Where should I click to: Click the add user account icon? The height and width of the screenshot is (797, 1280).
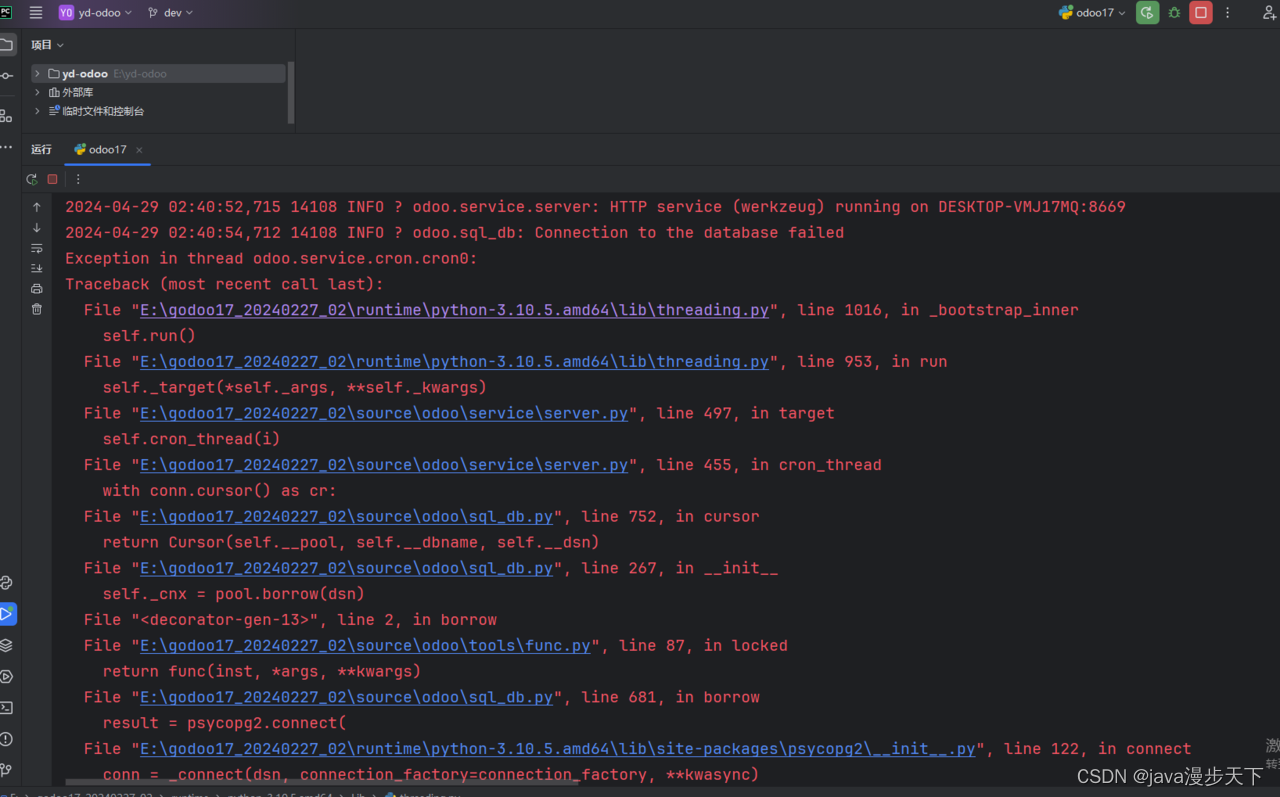[1269, 13]
